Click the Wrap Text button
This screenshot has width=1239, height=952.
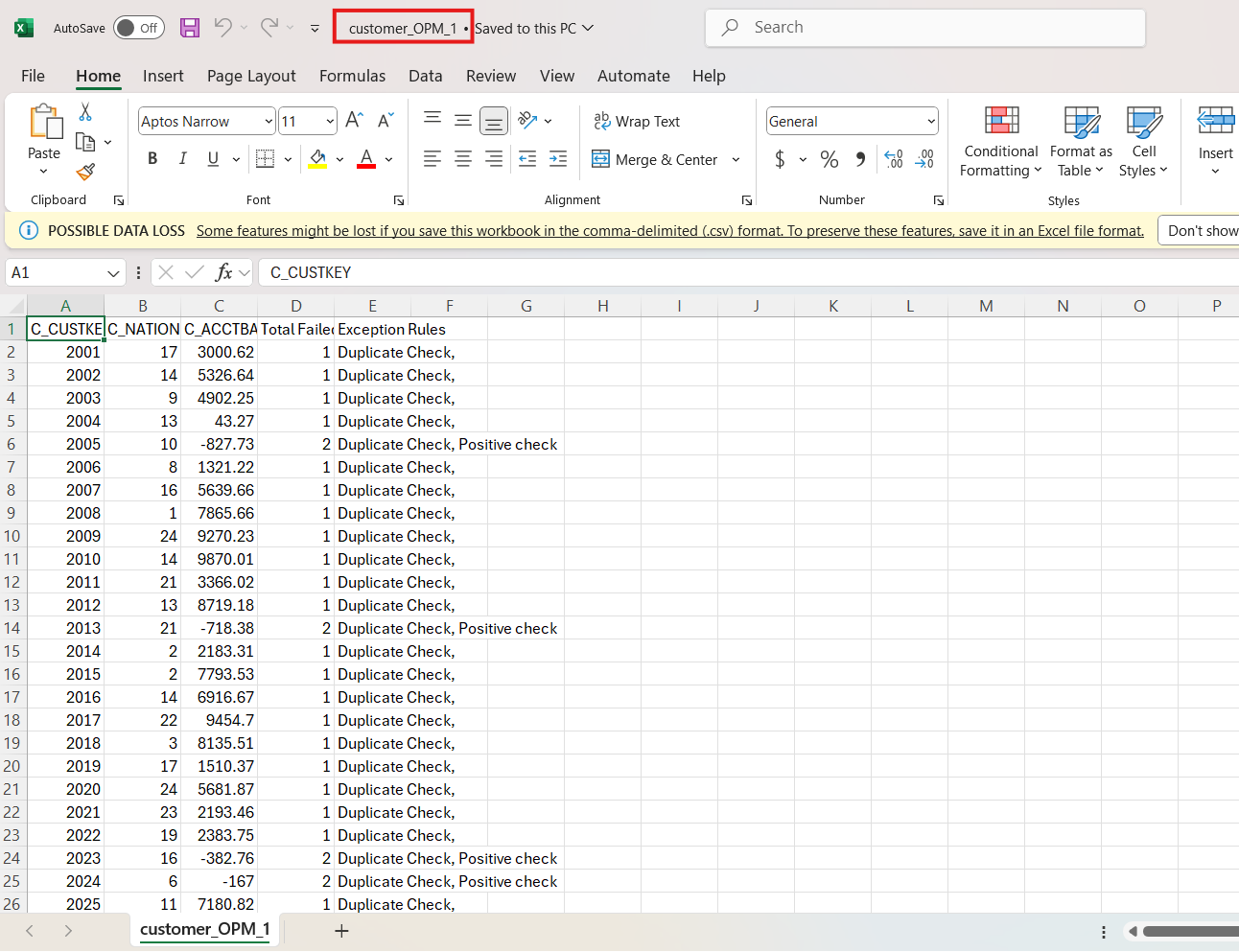[637, 122]
